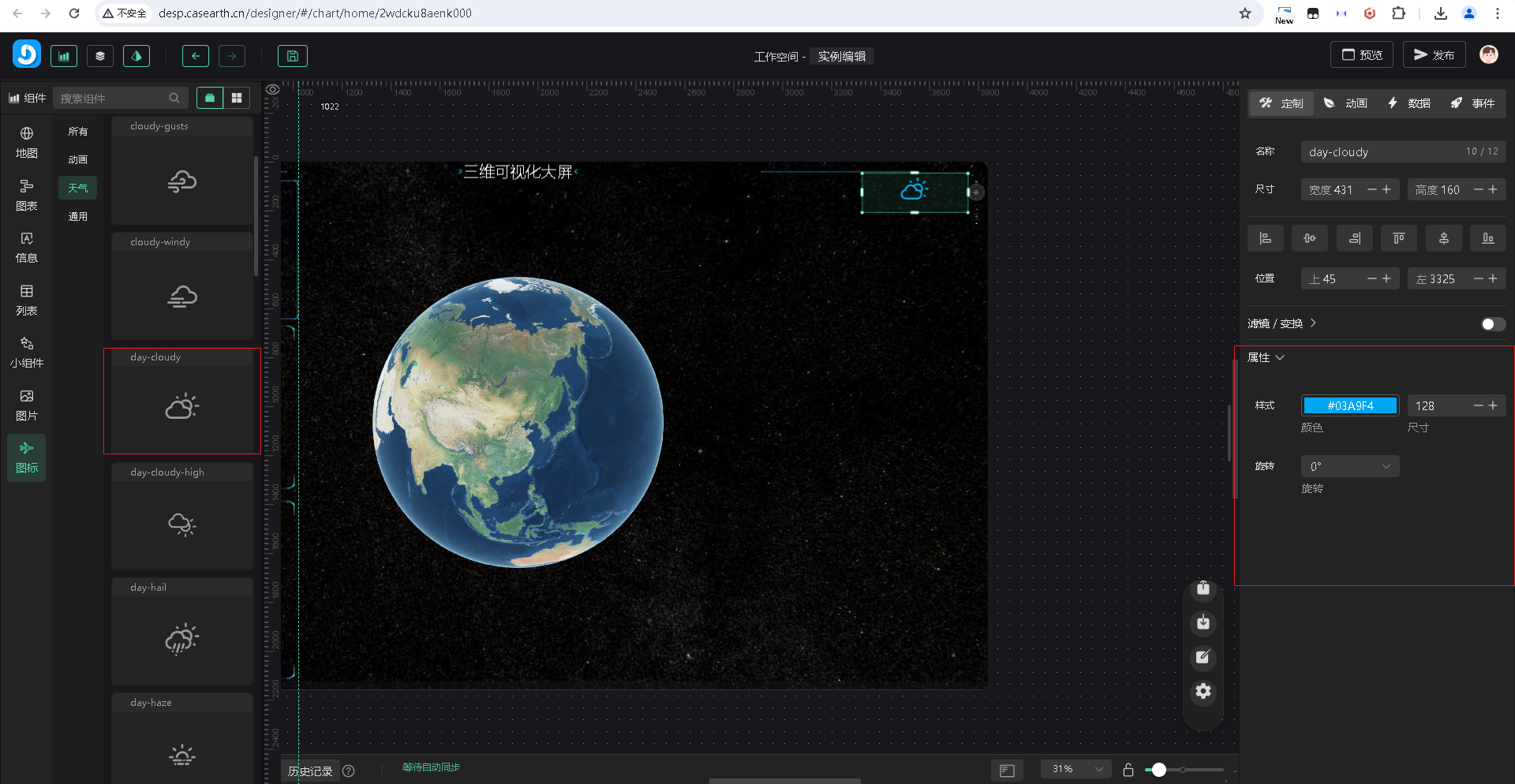Image resolution: width=1515 pixels, height=784 pixels.
Task: Open the #03A9F4 color swatch
Action: [x=1350, y=405]
